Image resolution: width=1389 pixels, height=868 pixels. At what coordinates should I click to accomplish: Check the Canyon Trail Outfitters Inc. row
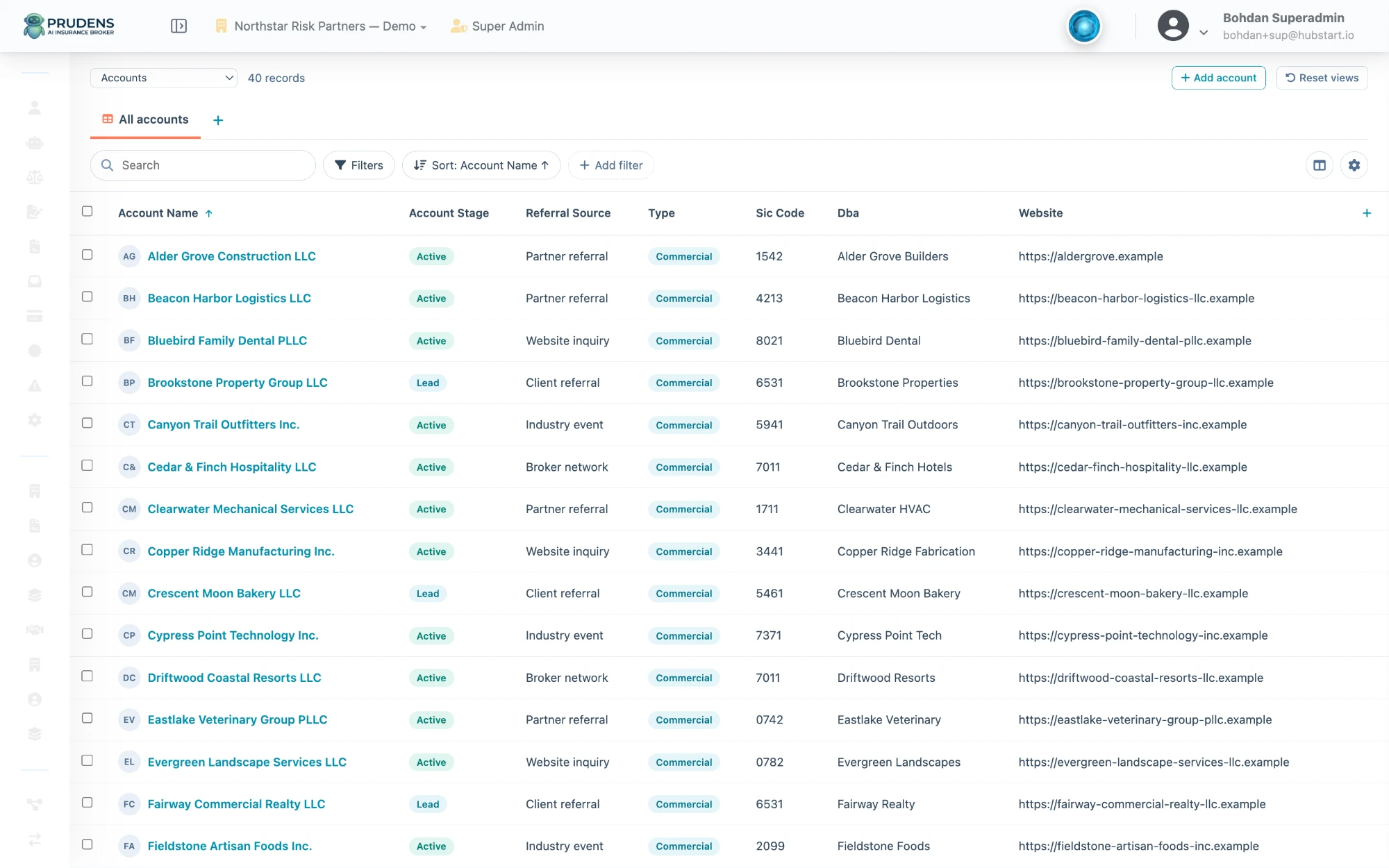pos(87,423)
